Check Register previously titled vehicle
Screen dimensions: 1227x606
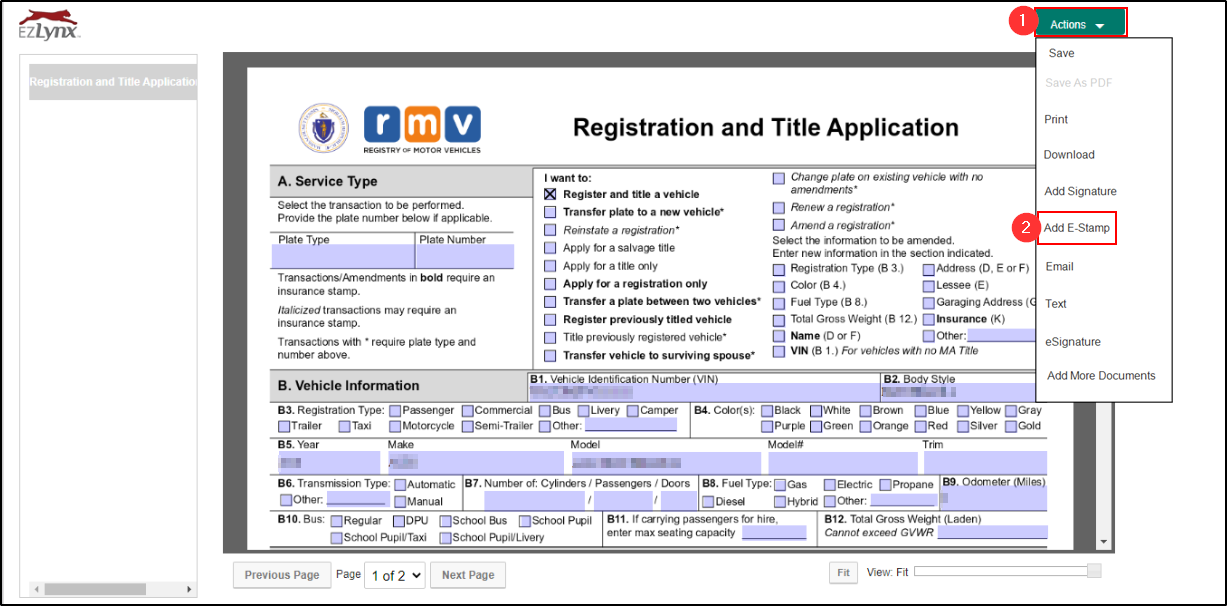[x=550, y=319]
